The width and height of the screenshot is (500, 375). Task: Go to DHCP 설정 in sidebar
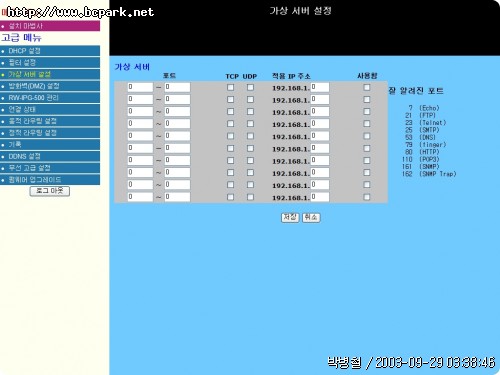click(50, 51)
